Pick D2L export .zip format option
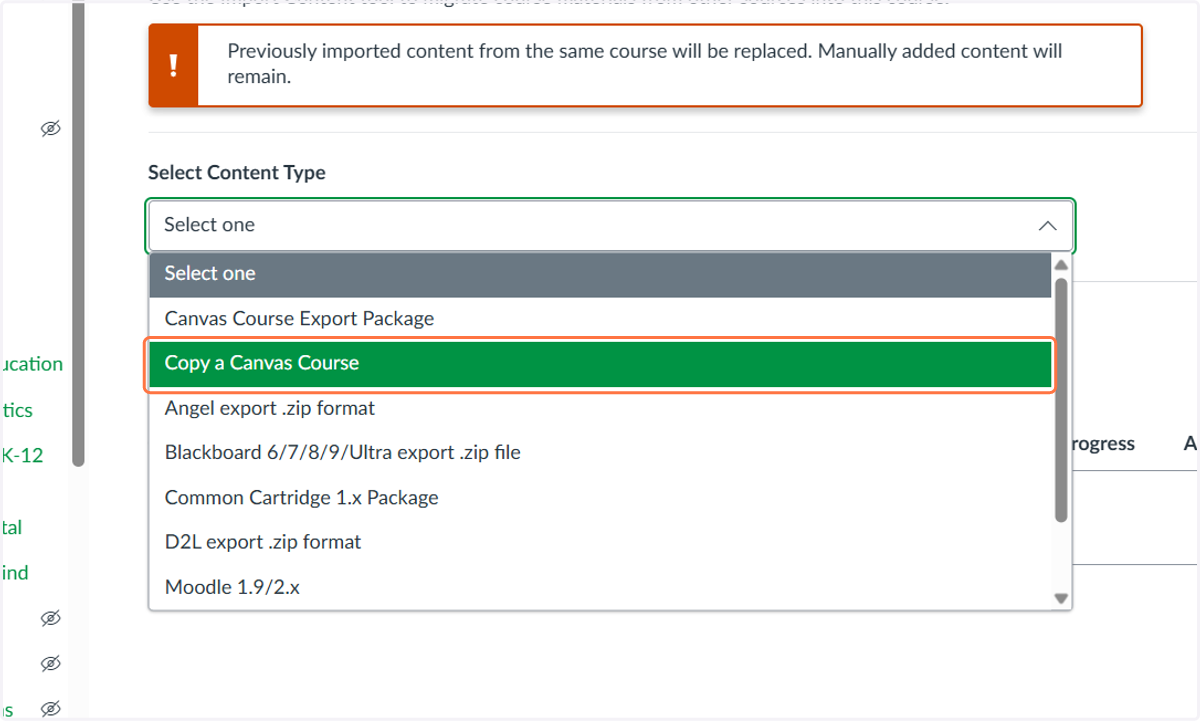This screenshot has height=721, width=1200. (x=600, y=542)
